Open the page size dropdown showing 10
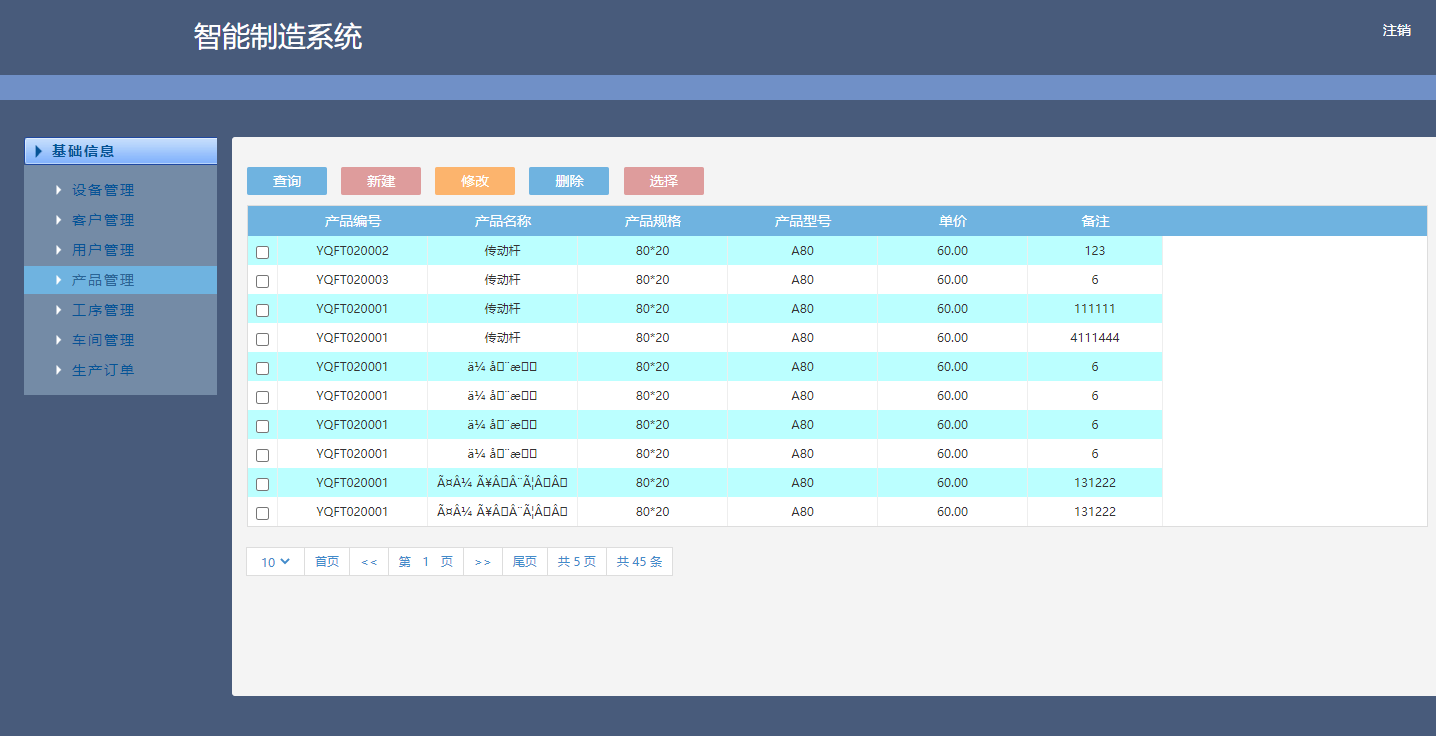 click(275, 562)
